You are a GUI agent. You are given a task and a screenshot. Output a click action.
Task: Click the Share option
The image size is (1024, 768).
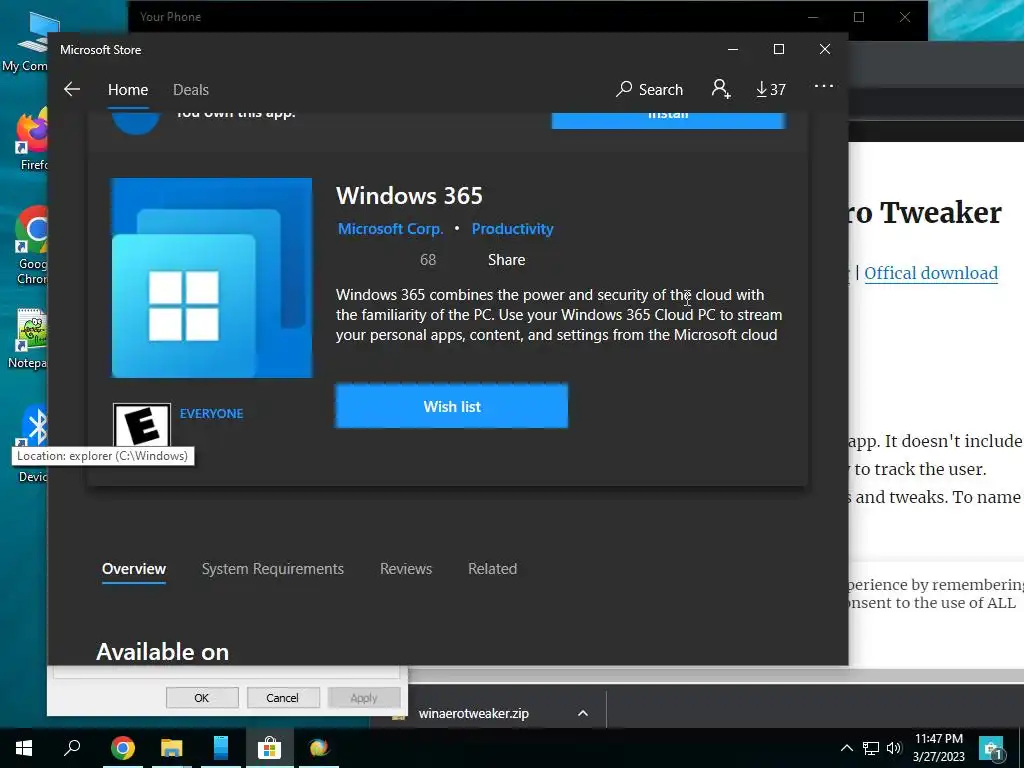506,260
